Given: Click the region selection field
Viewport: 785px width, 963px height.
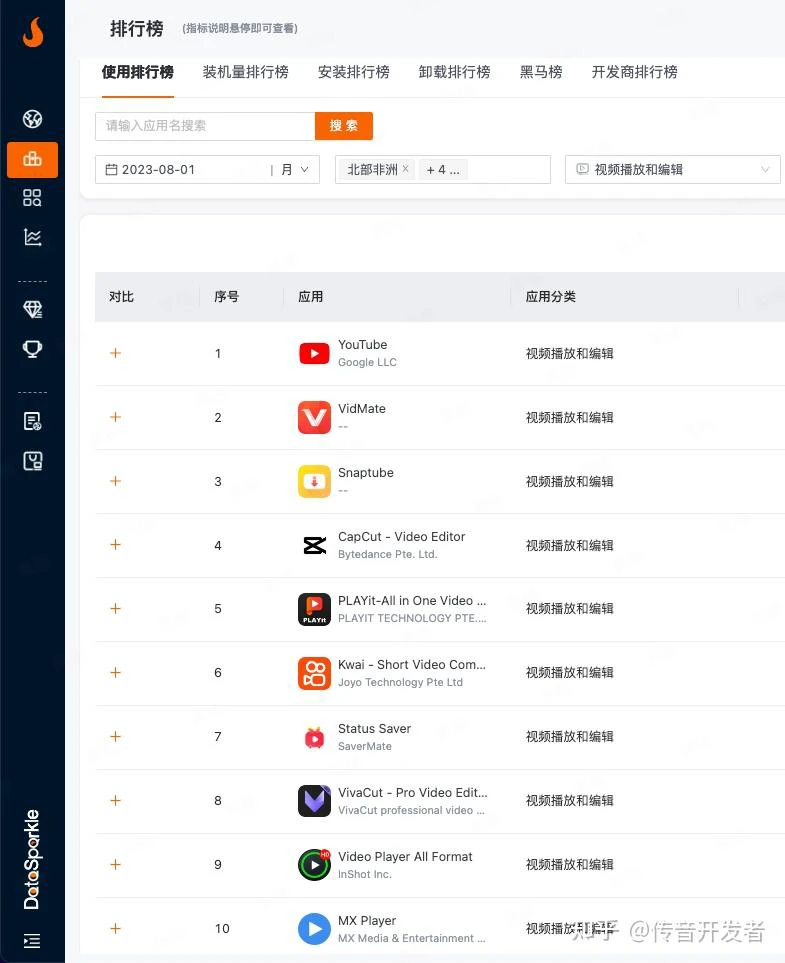Looking at the screenshot, I should pos(443,170).
